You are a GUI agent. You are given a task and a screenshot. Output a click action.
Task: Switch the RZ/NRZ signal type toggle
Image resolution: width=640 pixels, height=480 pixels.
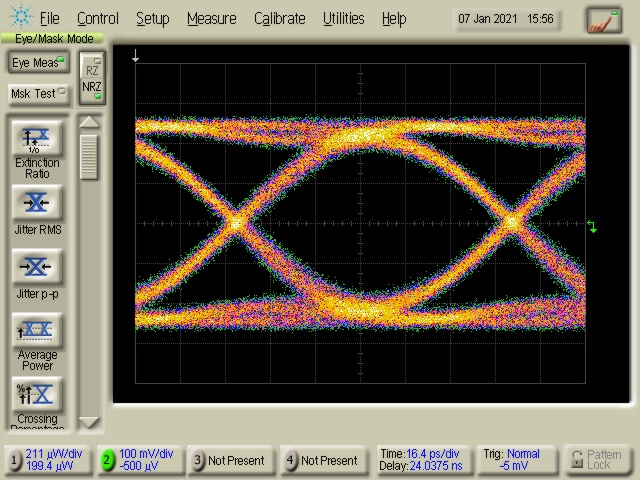[92, 78]
